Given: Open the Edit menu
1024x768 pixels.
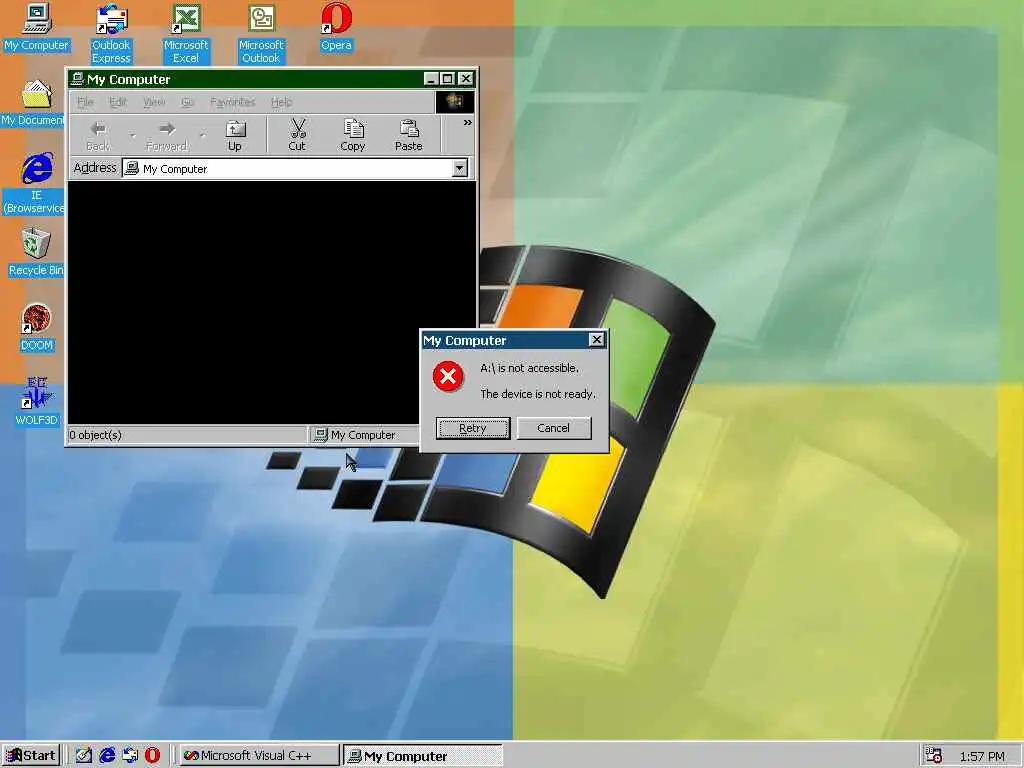Looking at the screenshot, I should pos(118,102).
